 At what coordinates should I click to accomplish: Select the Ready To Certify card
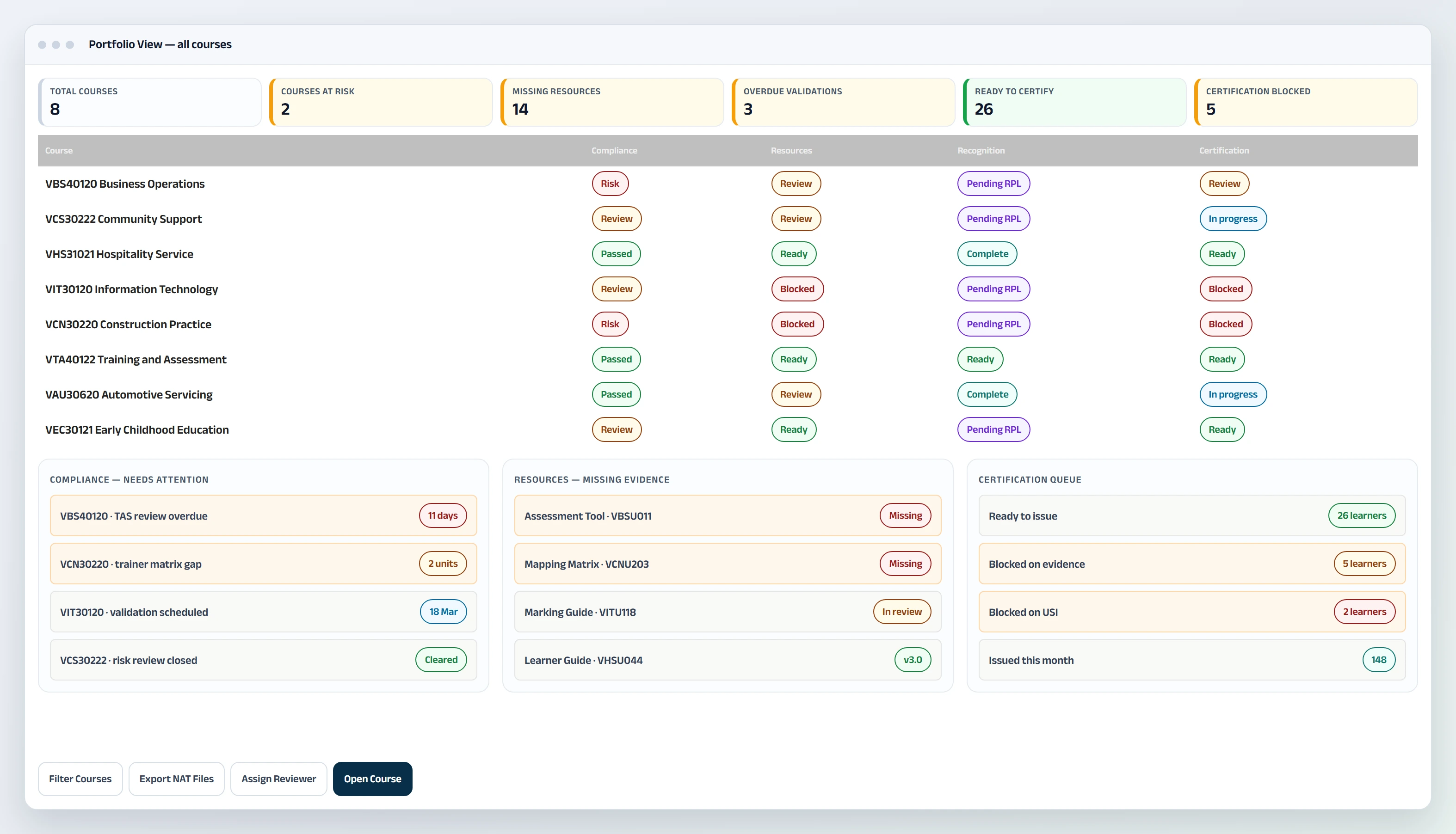1075,102
